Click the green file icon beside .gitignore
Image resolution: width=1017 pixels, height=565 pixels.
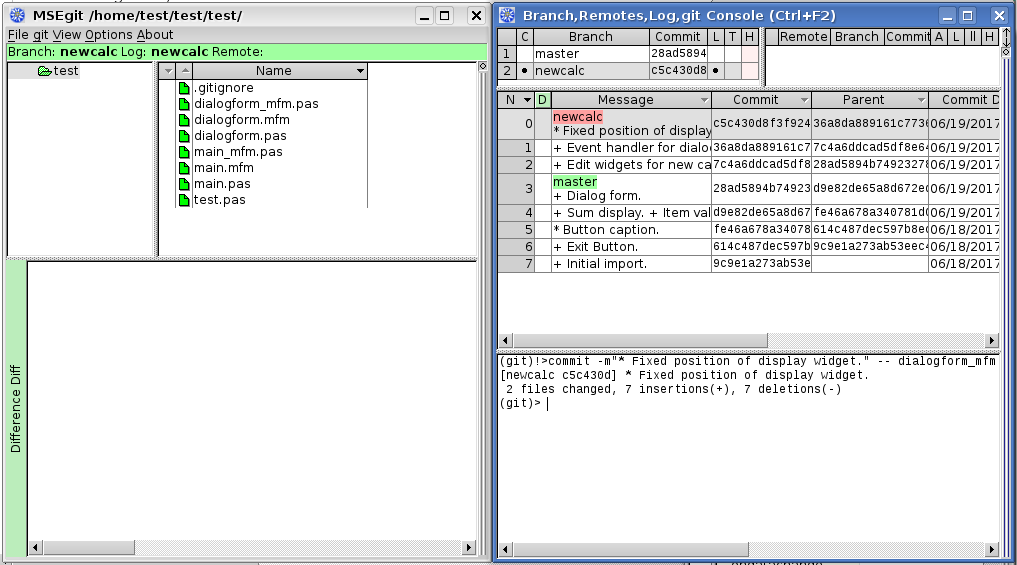(x=184, y=88)
